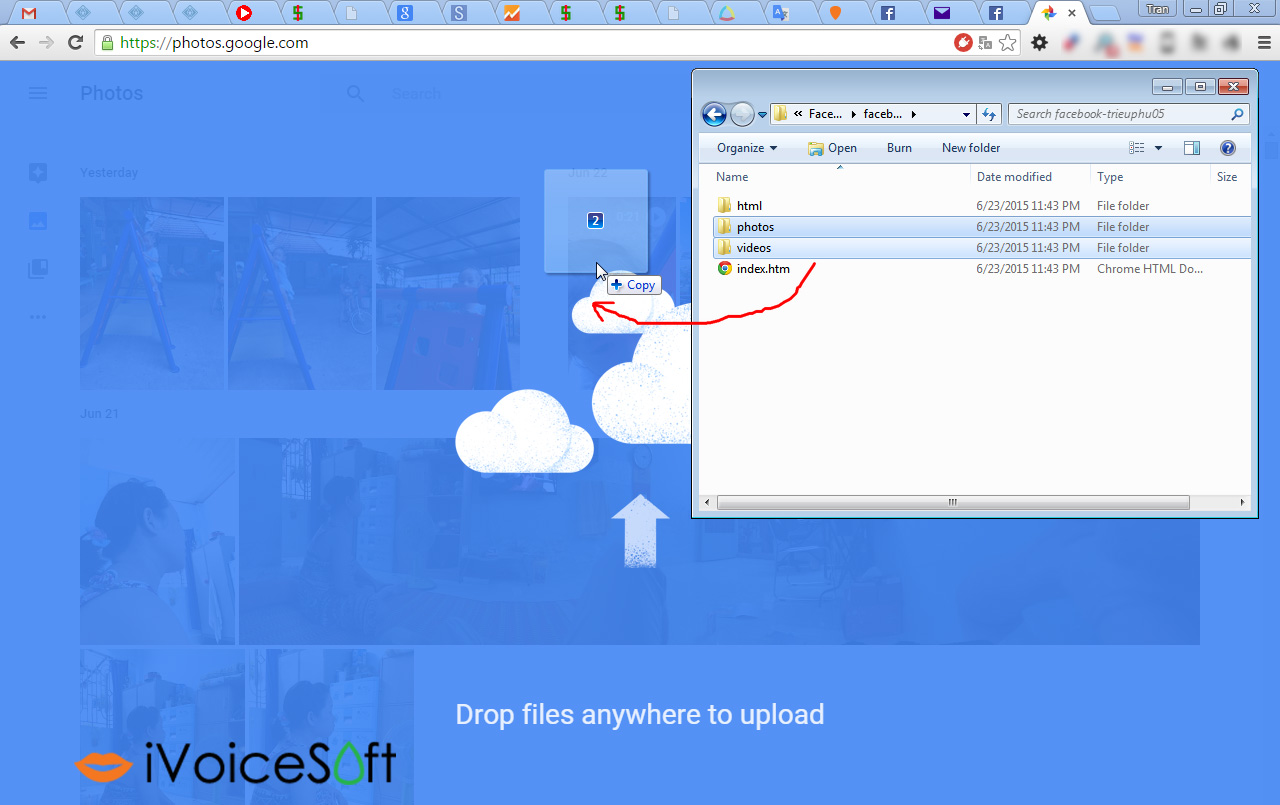The height and width of the screenshot is (805, 1280).
Task: Open Explorer help with the question icon
Action: pyautogui.click(x=1228, y=148)
